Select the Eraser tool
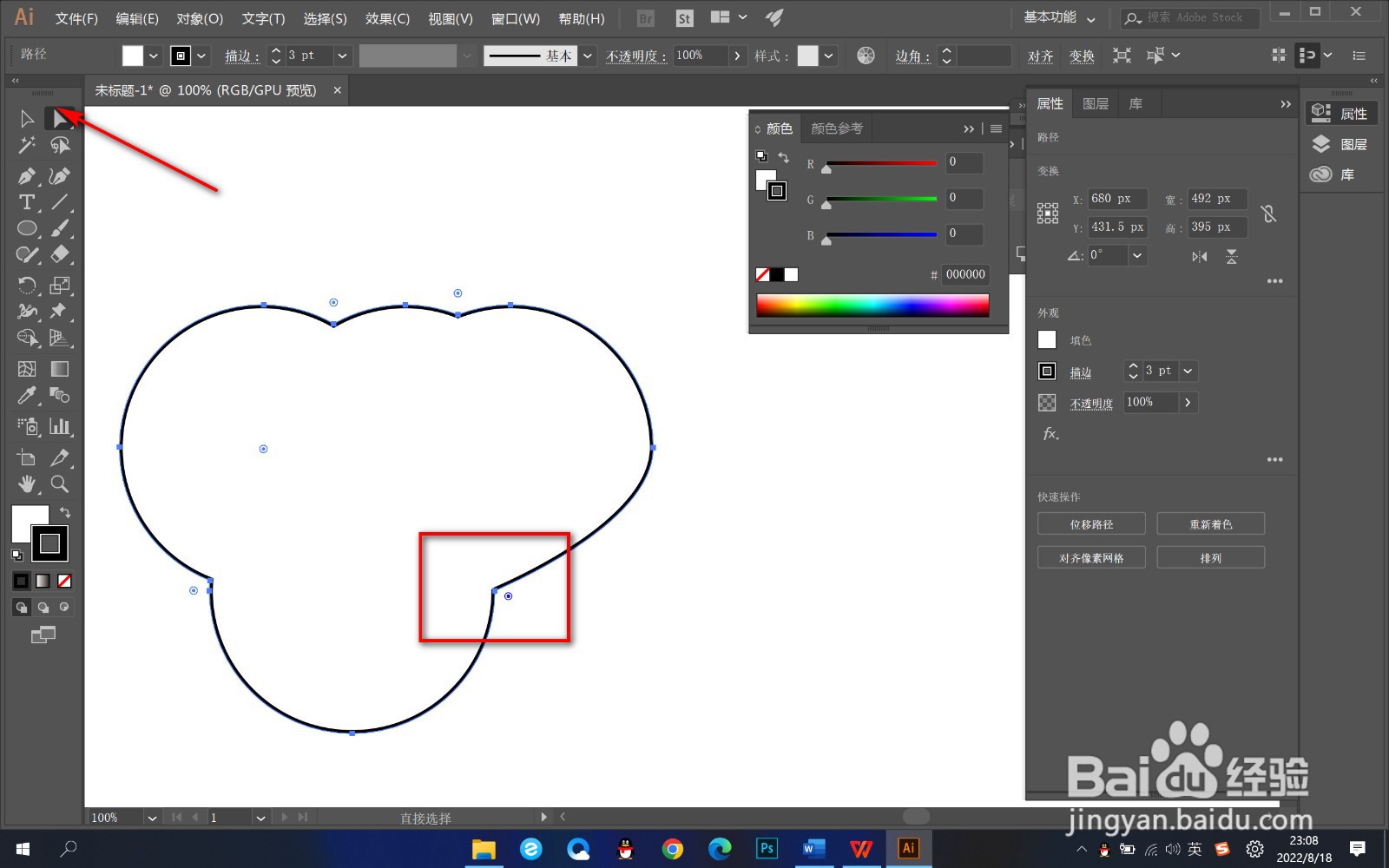This screenshot has height=868, width=1389. point(60,254)
